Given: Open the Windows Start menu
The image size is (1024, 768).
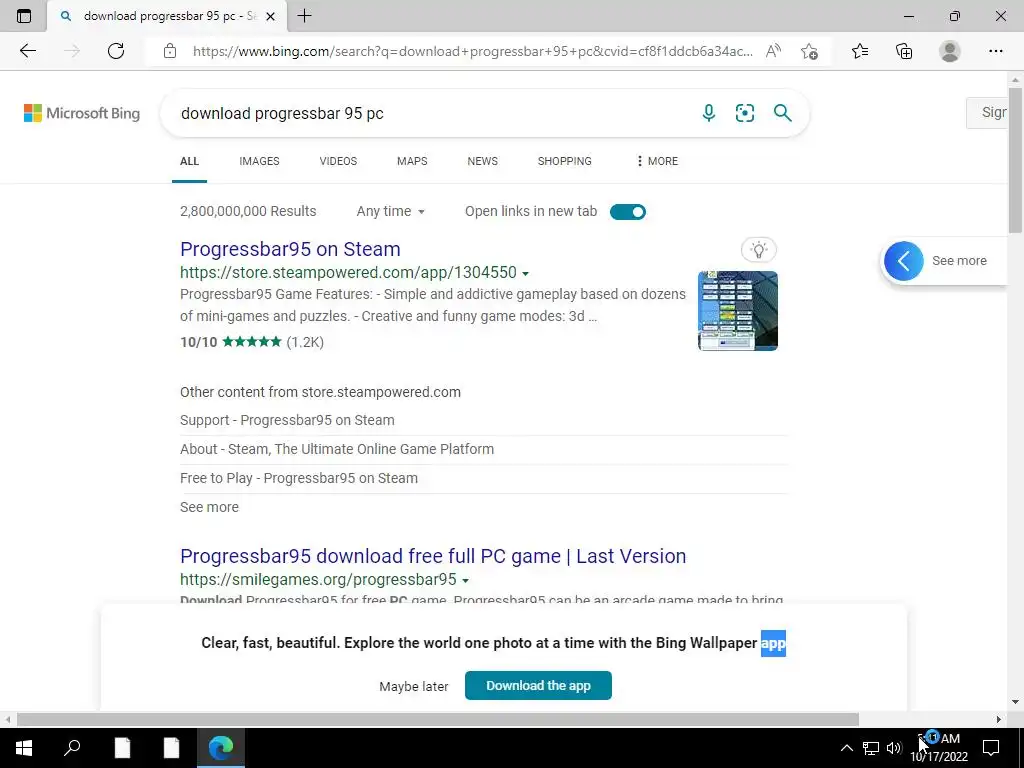Looking at the screenshot, I should 24,747.
